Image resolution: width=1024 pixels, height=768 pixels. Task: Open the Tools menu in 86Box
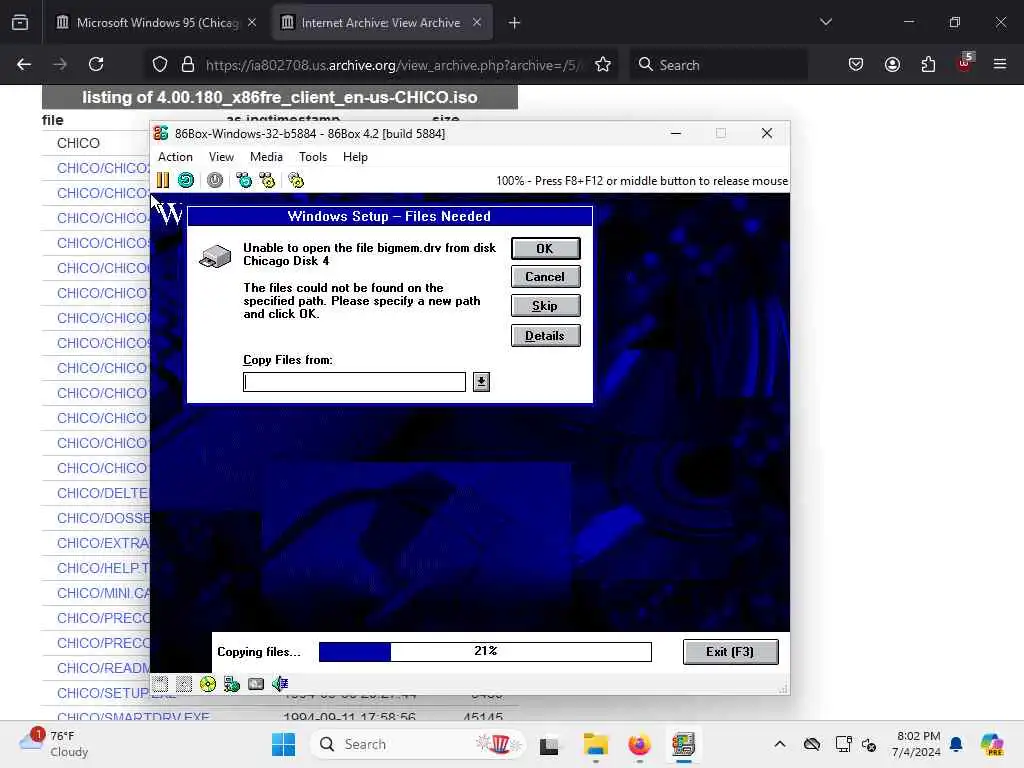tap(313, 157)
